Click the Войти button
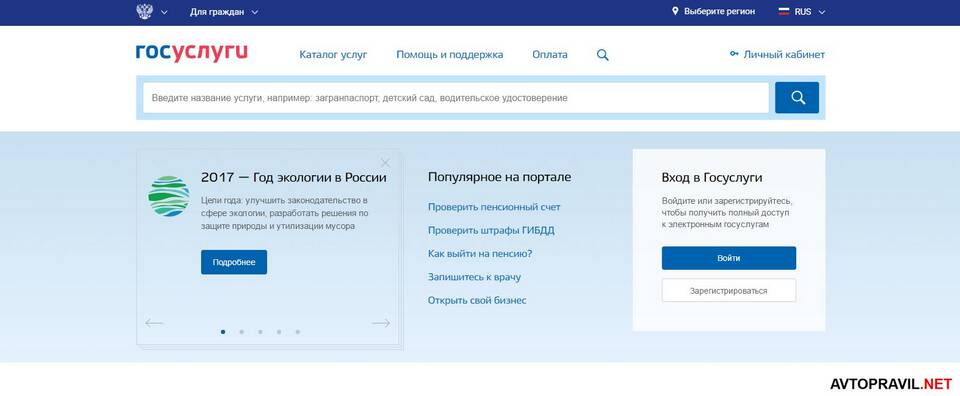The width and height of the screenshot is (960, 396). tap(729, 258)
